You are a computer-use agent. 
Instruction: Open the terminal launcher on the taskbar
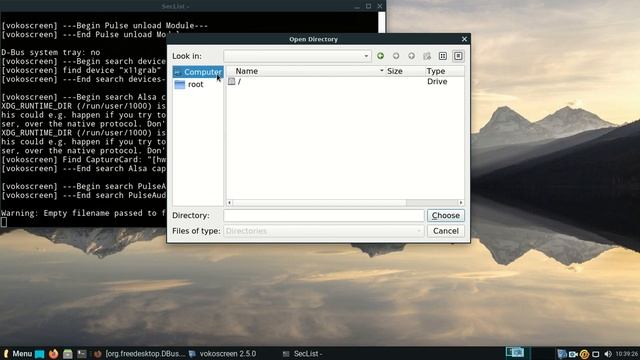[x=82, y=354]
